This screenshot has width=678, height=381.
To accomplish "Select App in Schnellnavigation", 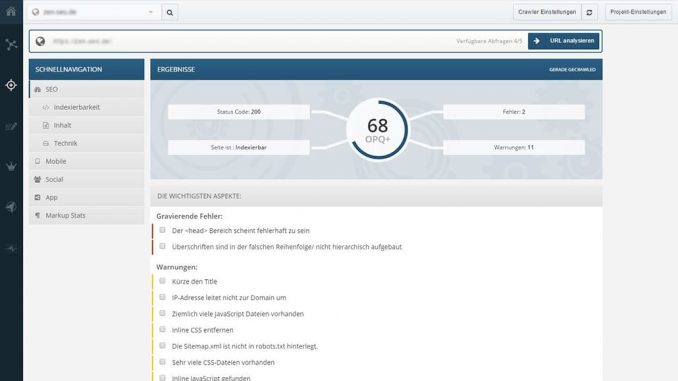I will [x=86, y=197].
